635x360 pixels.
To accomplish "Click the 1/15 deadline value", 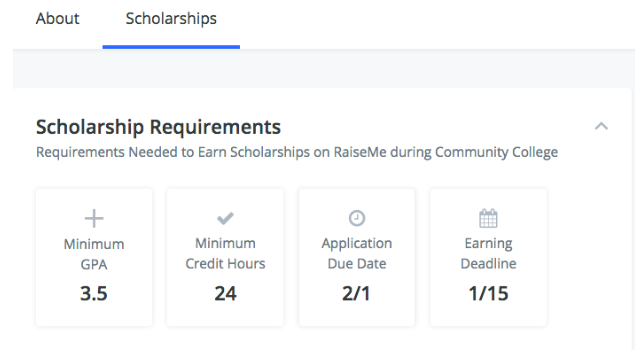I will tap(488, 294).
